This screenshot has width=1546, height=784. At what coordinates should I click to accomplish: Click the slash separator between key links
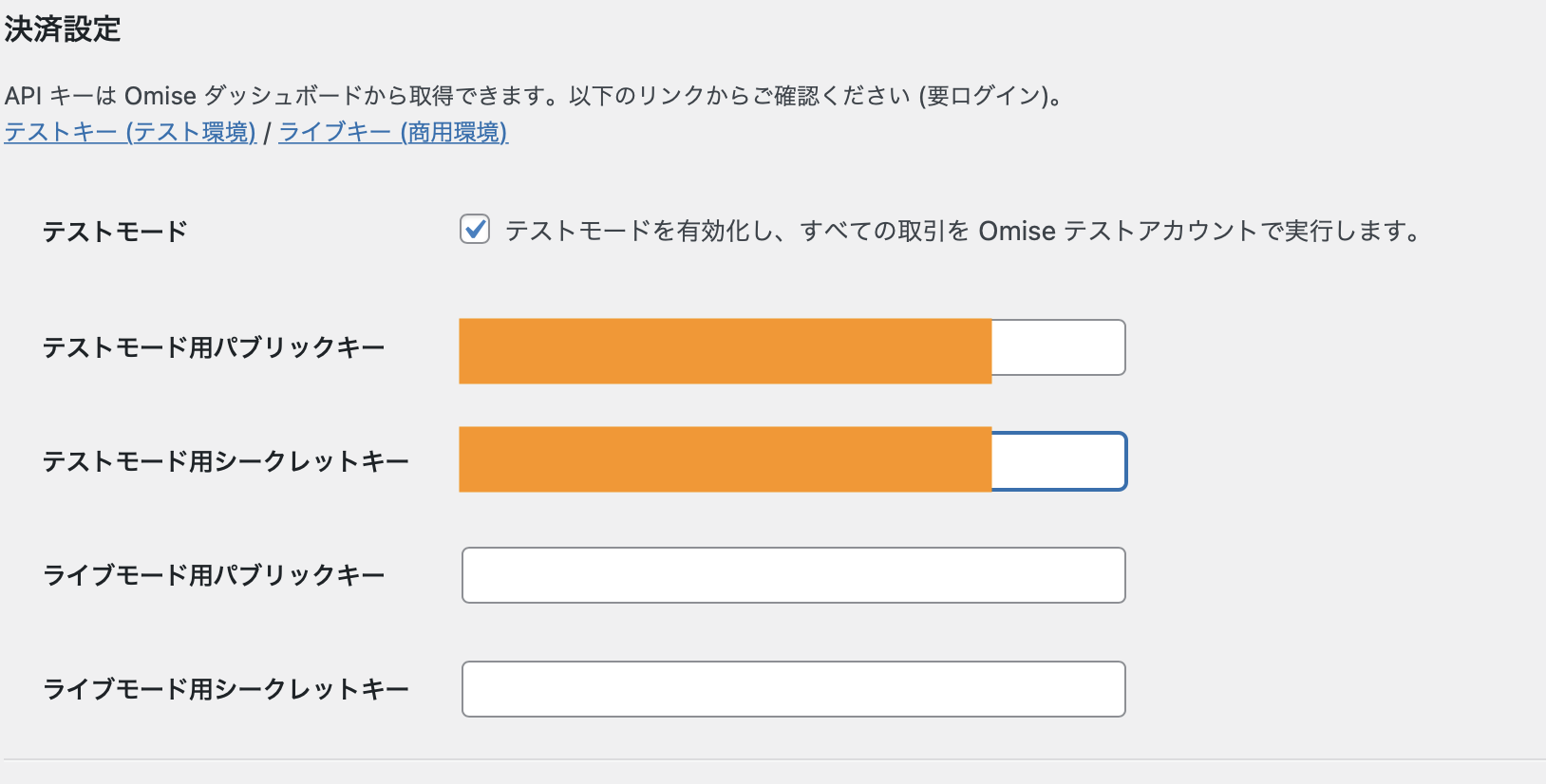(268, 133)
